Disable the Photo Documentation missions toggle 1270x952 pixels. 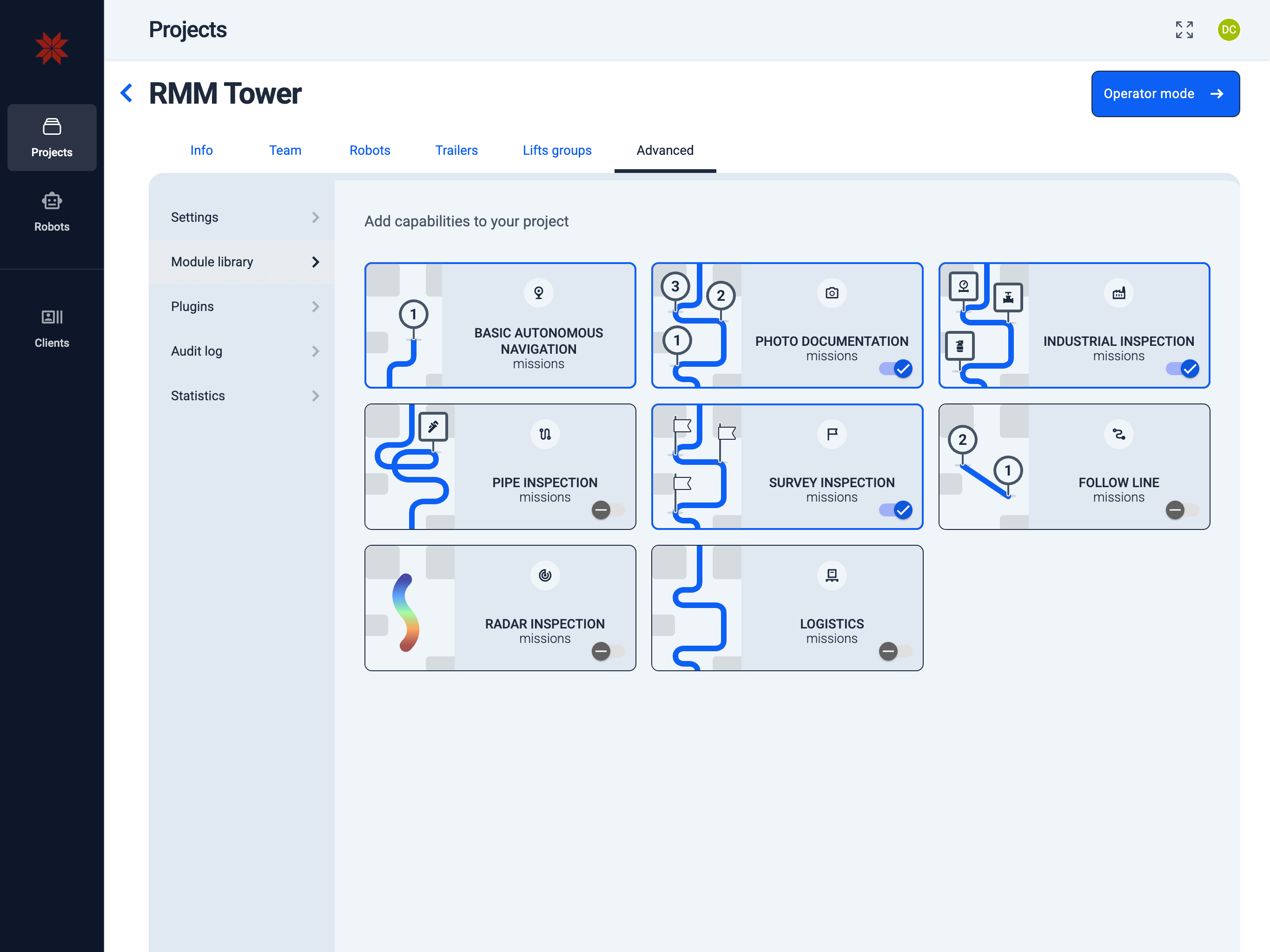896,369
